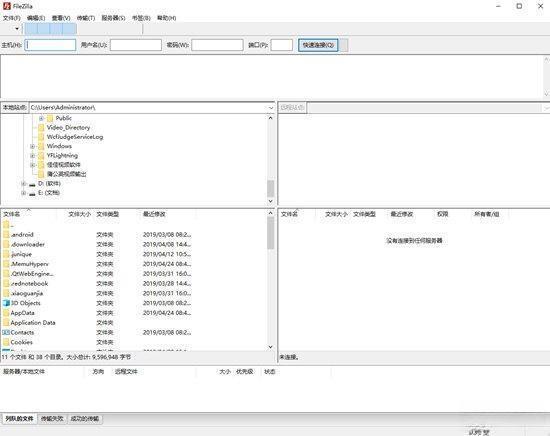Click the .rednotebook folder icon
This screenshot has height=436, width=550.
coord(6,283)
